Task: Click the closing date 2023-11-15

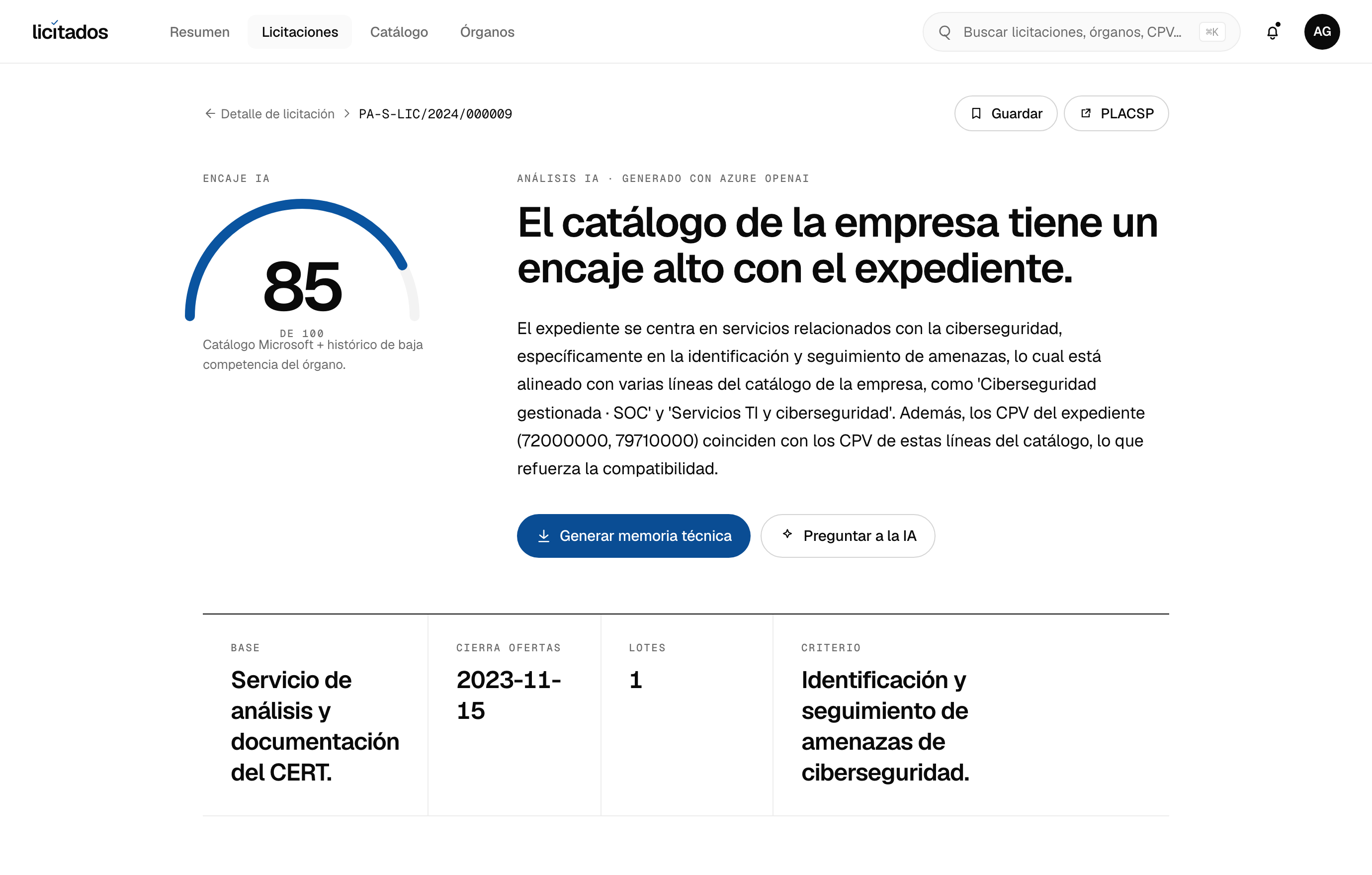Action: point(509,695)
